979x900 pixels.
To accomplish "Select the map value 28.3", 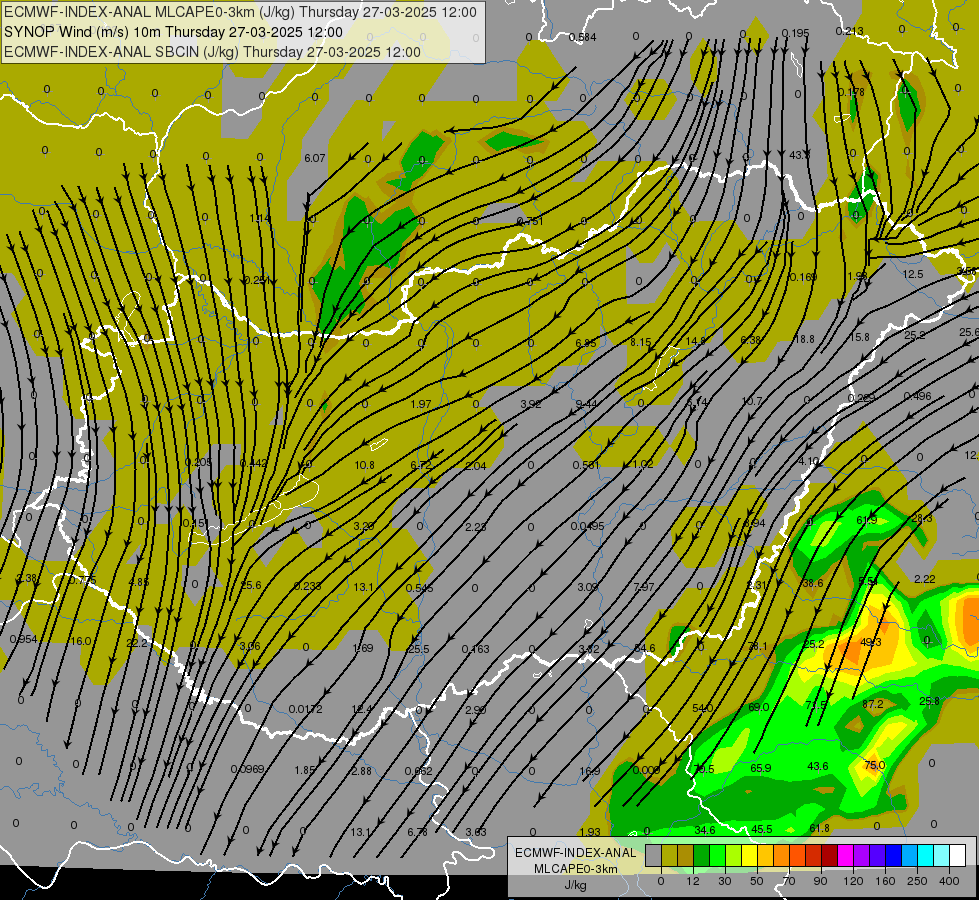I will pyautogui.click(x=922, y=518).
